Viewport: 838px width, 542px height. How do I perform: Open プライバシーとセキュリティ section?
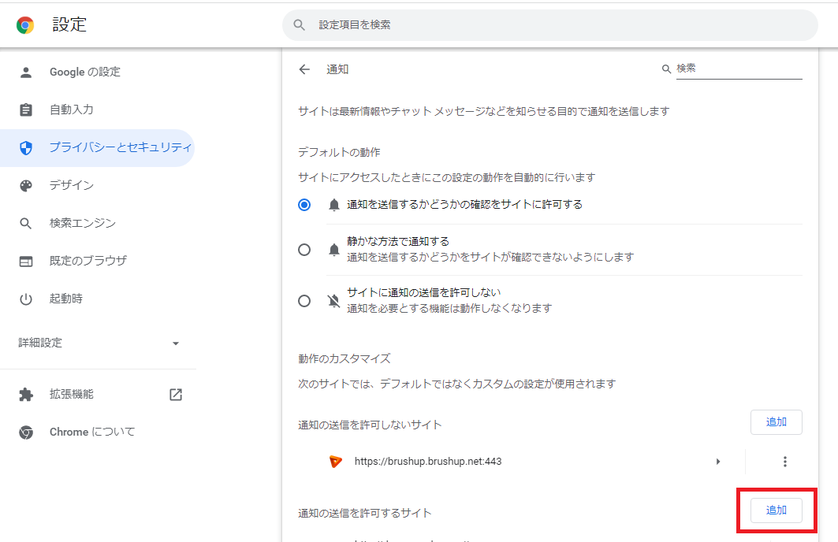(97, 148)
